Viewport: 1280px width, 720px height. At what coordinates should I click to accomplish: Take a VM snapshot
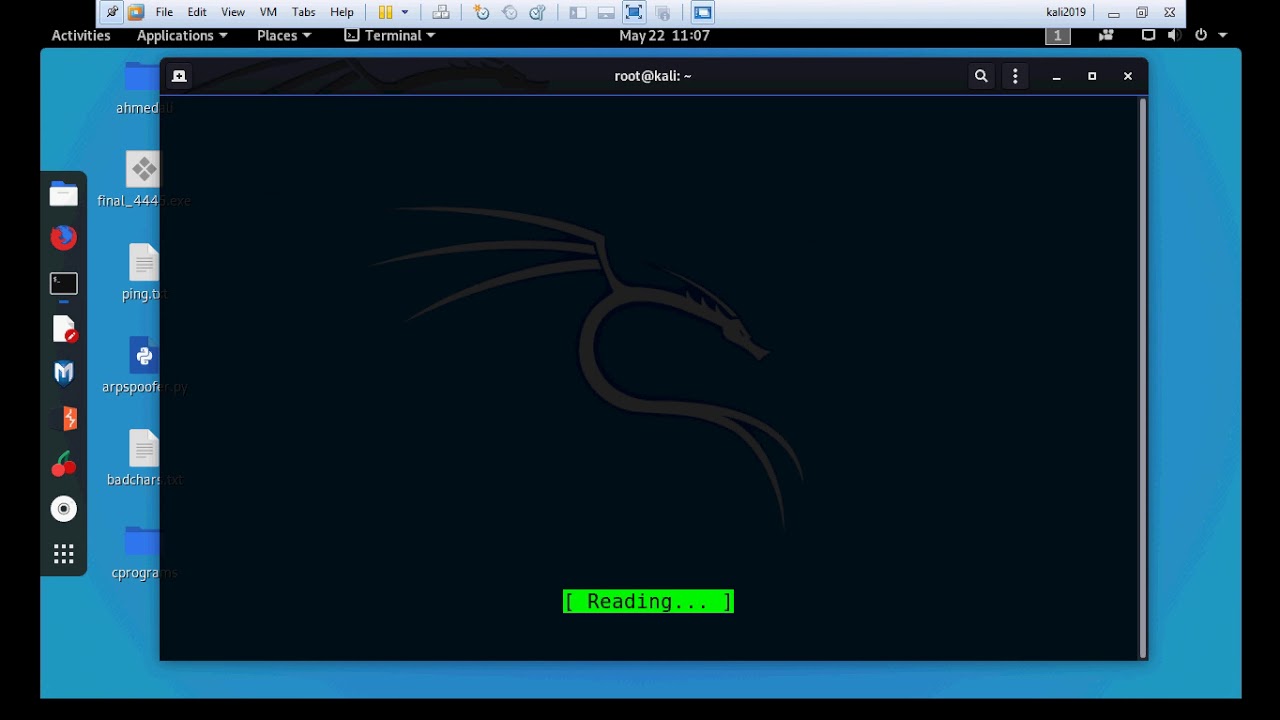click(482, 12)
